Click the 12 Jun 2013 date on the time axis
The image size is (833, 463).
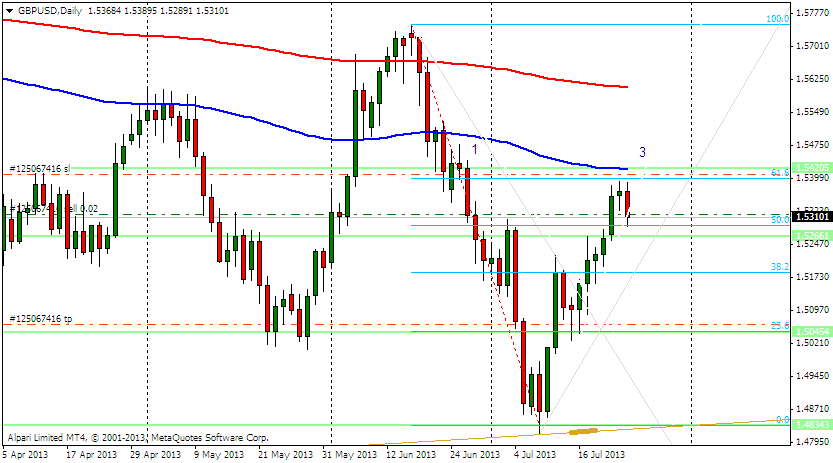(411, 455)
